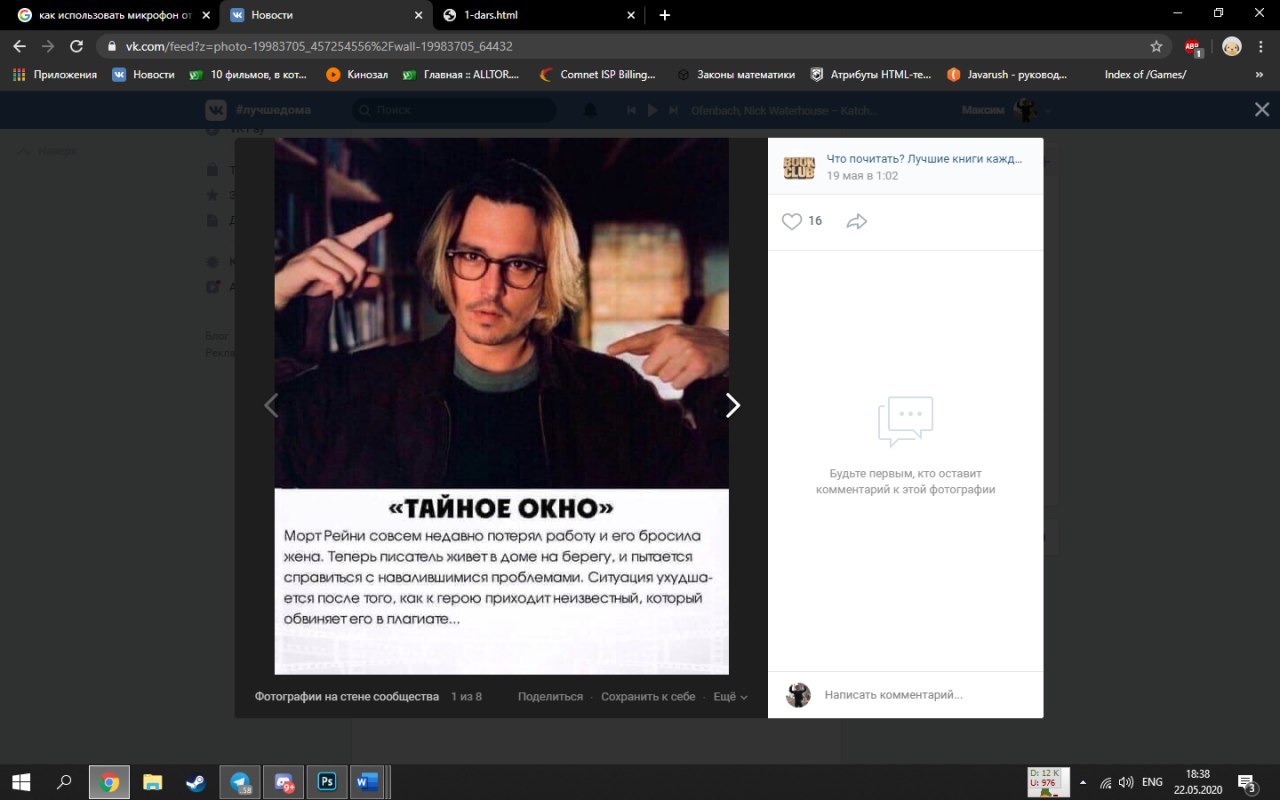Open the ABP ad blocker extension
The width and height of the screenshot is (1280, 800).
(x=1193, y=46)
